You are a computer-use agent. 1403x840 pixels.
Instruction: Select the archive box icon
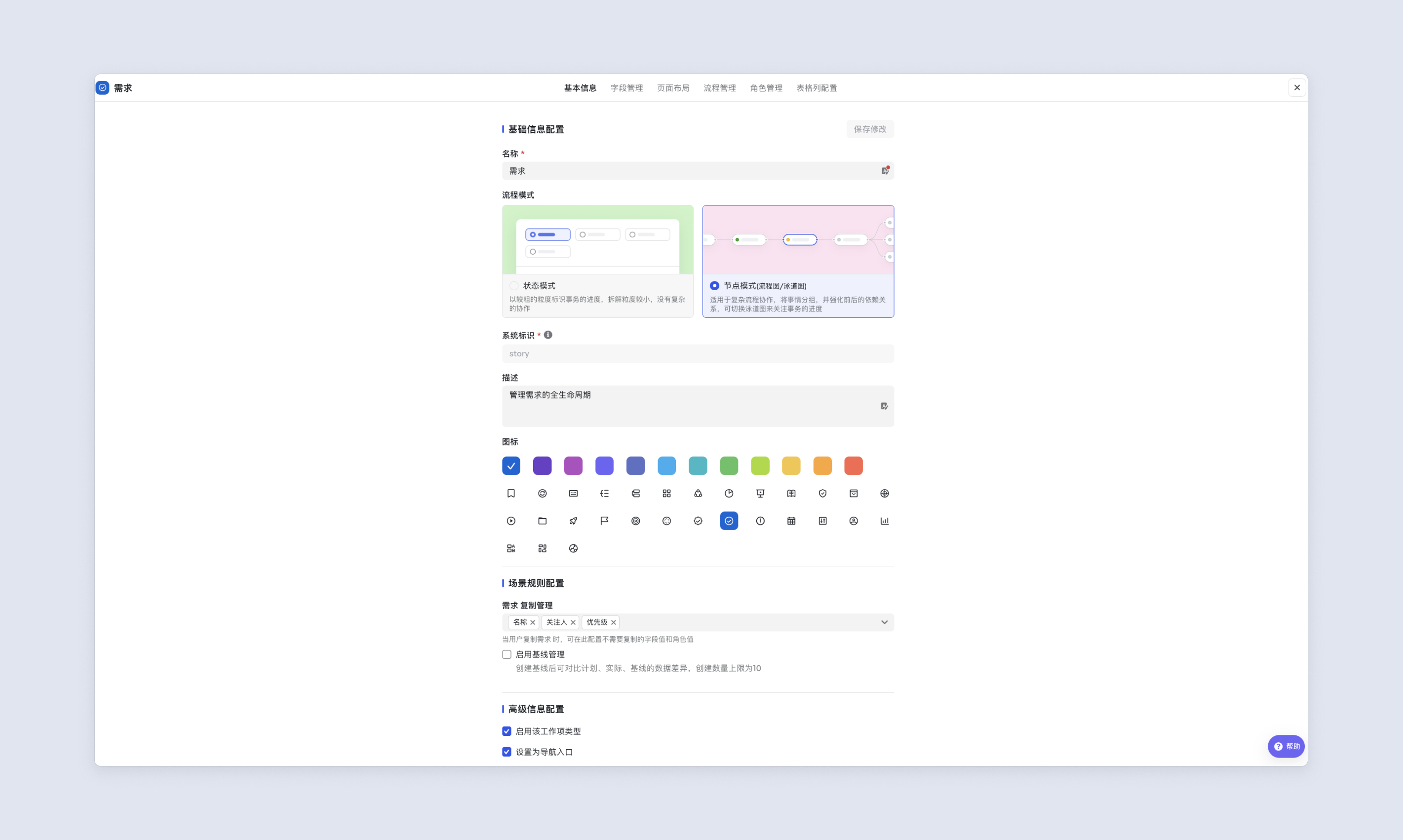(x=853, y=494)
